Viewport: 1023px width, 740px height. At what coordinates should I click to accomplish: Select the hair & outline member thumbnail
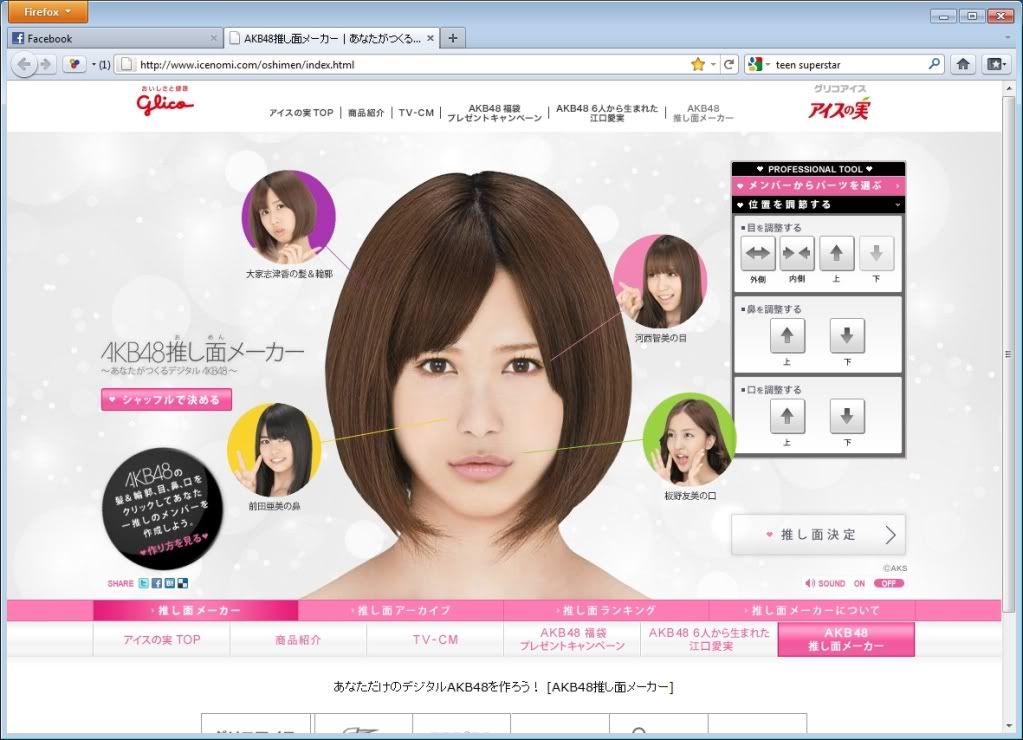(288, 217)
